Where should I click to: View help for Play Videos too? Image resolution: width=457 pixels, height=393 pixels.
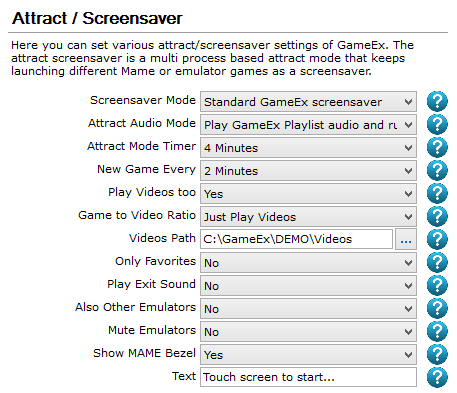pyautogui.click(x=437, y=193)
